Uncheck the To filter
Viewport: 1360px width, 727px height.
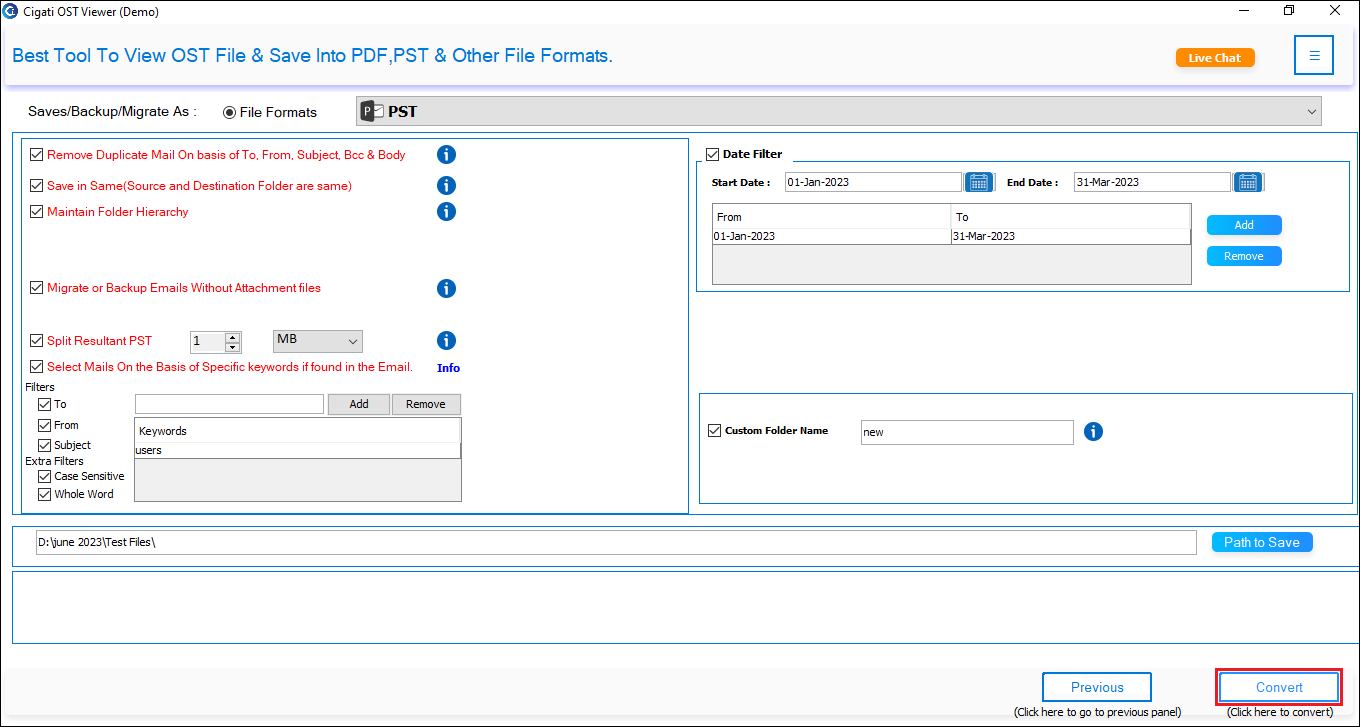click(44, 405)
